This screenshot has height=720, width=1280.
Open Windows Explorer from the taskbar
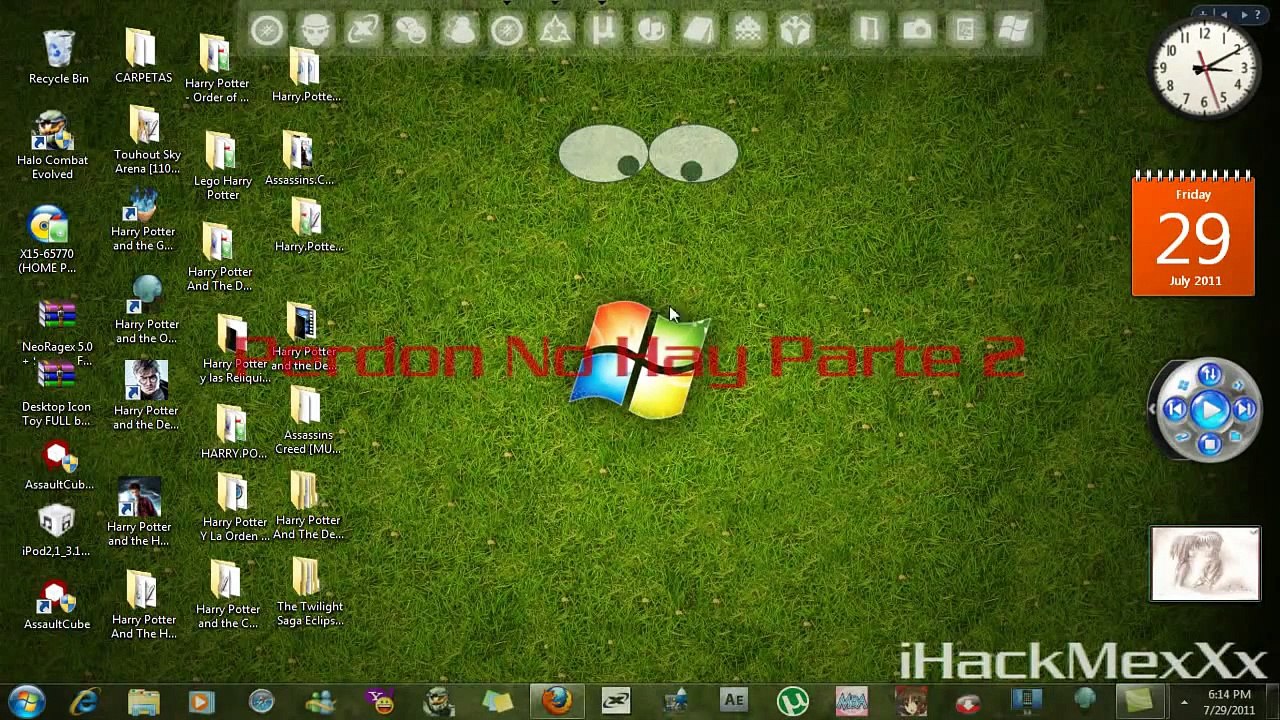[143, 702]
